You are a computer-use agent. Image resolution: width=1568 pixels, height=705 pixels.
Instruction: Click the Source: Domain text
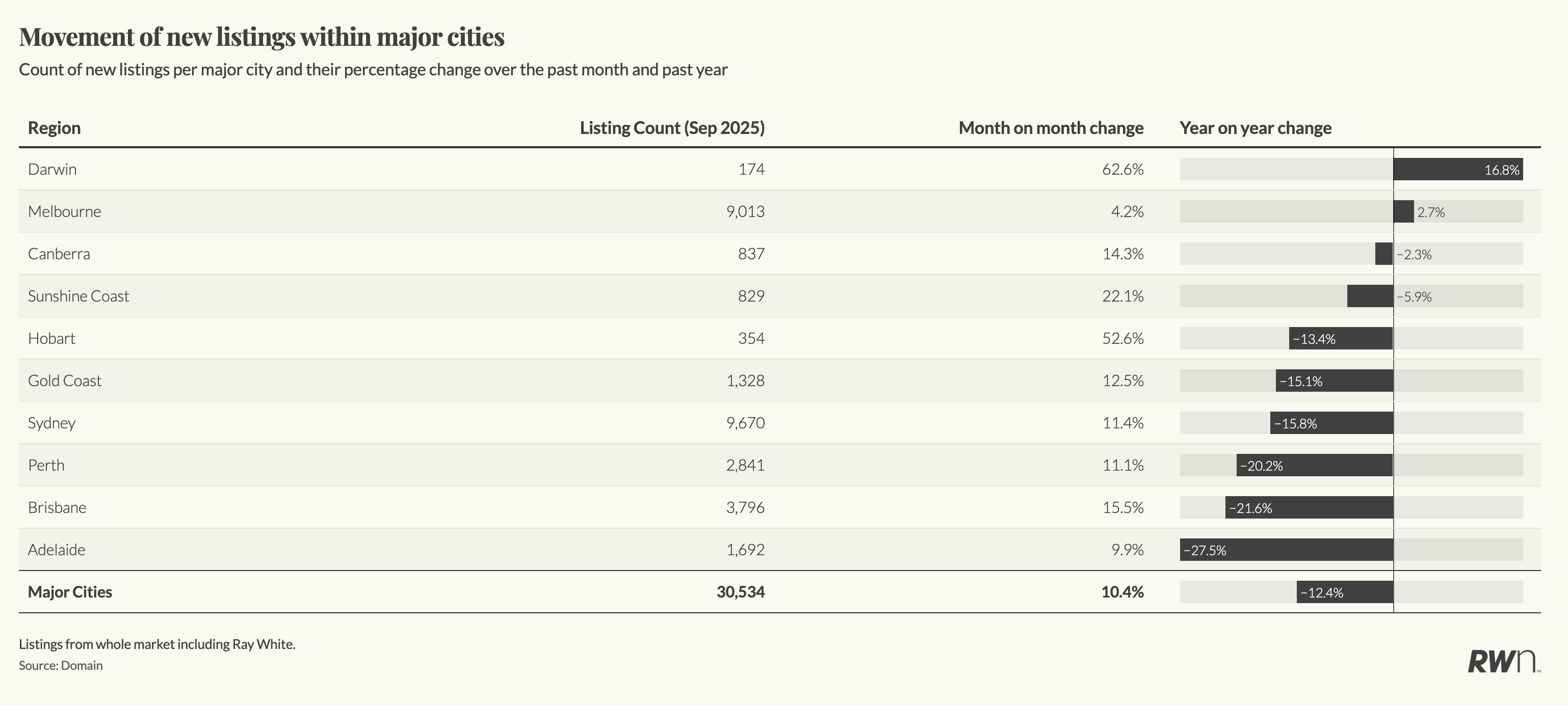point(61,665)
